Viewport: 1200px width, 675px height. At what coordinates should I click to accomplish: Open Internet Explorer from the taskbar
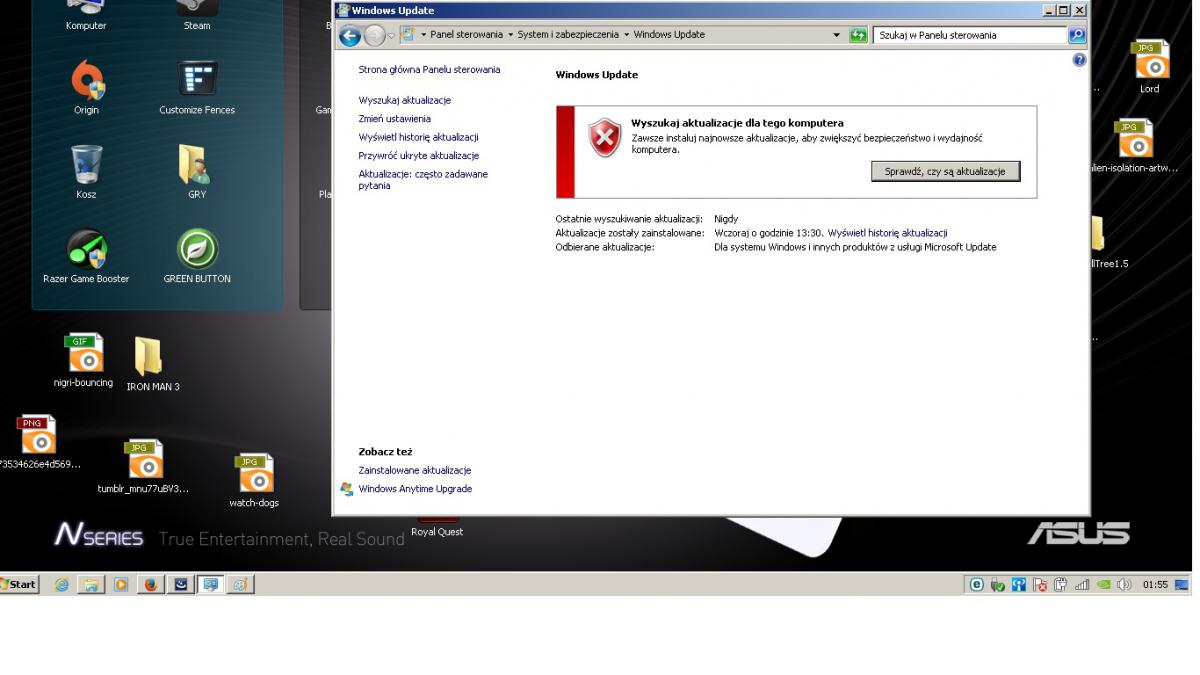coord(62,585)
